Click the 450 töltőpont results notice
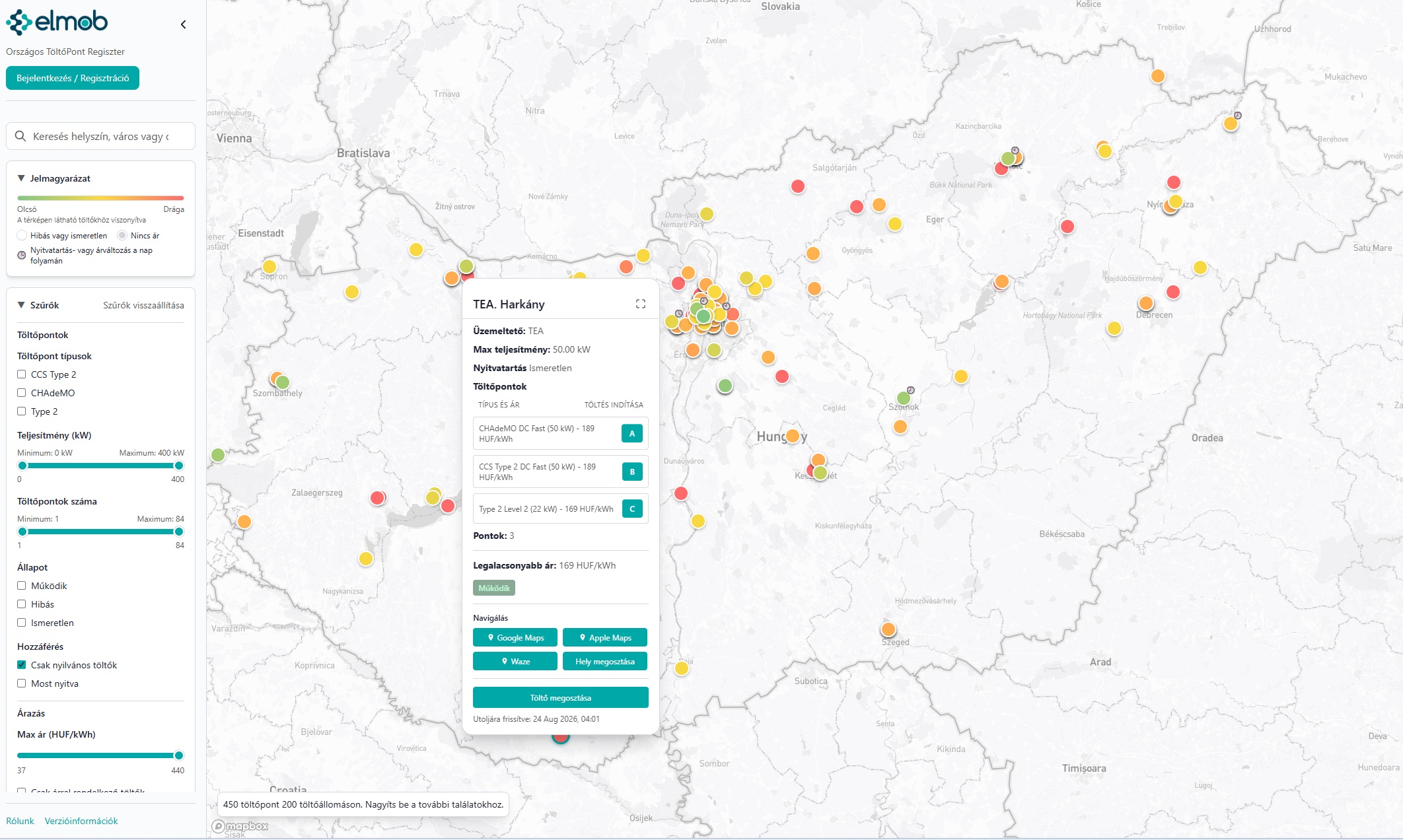The image size is (1403, 840). pyautogui.click(x=363, y=804)
